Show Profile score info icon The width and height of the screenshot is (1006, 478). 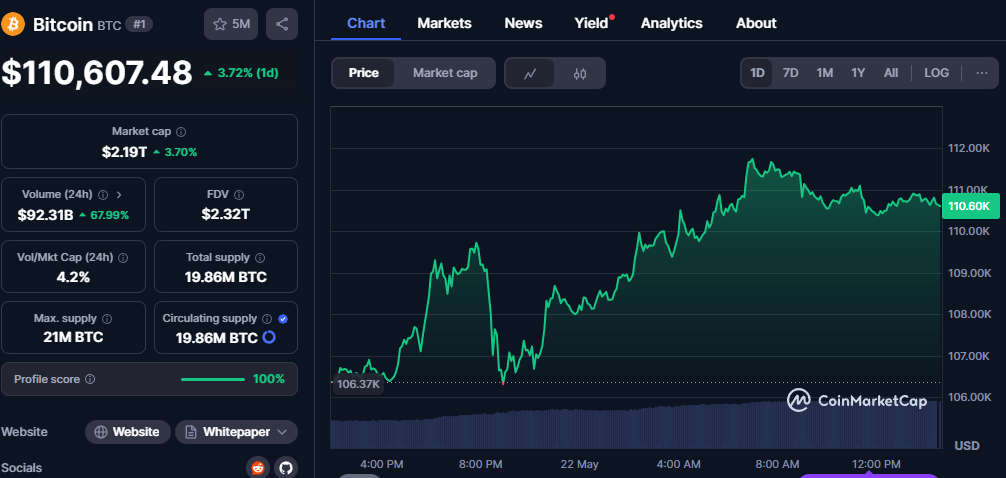pyautogui.click(x=90, y=379)
